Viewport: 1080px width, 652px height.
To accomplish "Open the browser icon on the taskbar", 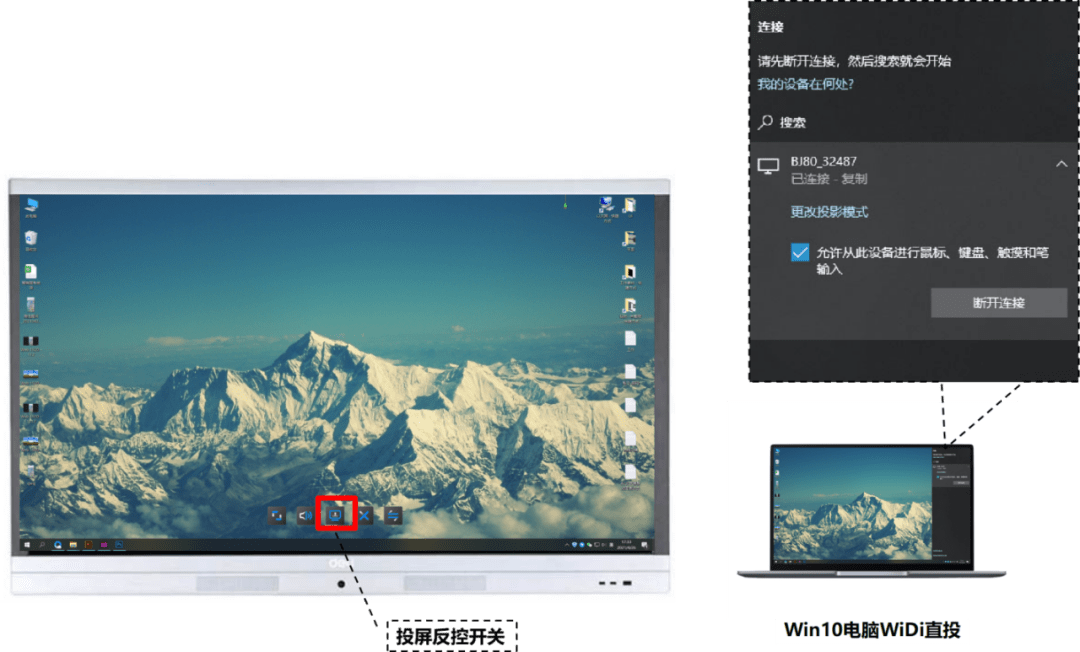I will pyautogui.click(x=57, y=545).
